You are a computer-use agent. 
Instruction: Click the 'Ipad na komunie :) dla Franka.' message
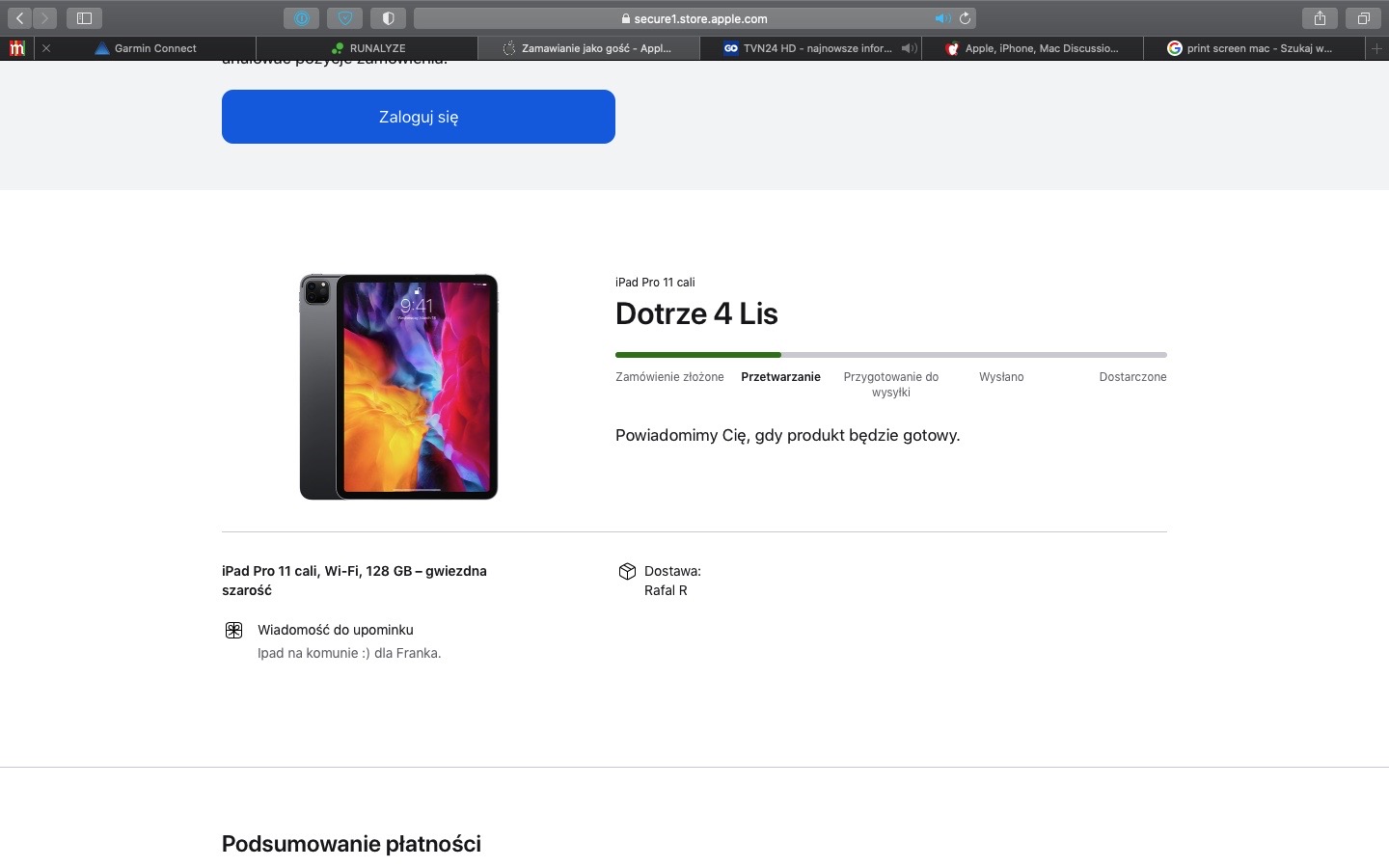pos(349,653)
